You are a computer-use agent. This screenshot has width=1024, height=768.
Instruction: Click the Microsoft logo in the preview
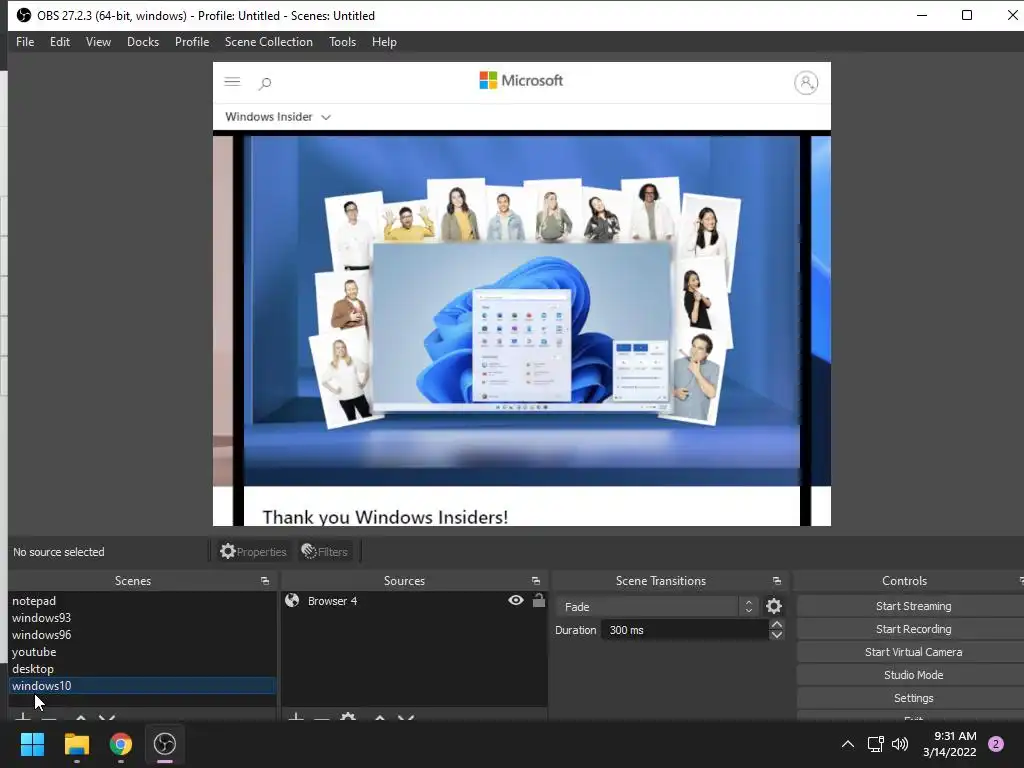520,80
